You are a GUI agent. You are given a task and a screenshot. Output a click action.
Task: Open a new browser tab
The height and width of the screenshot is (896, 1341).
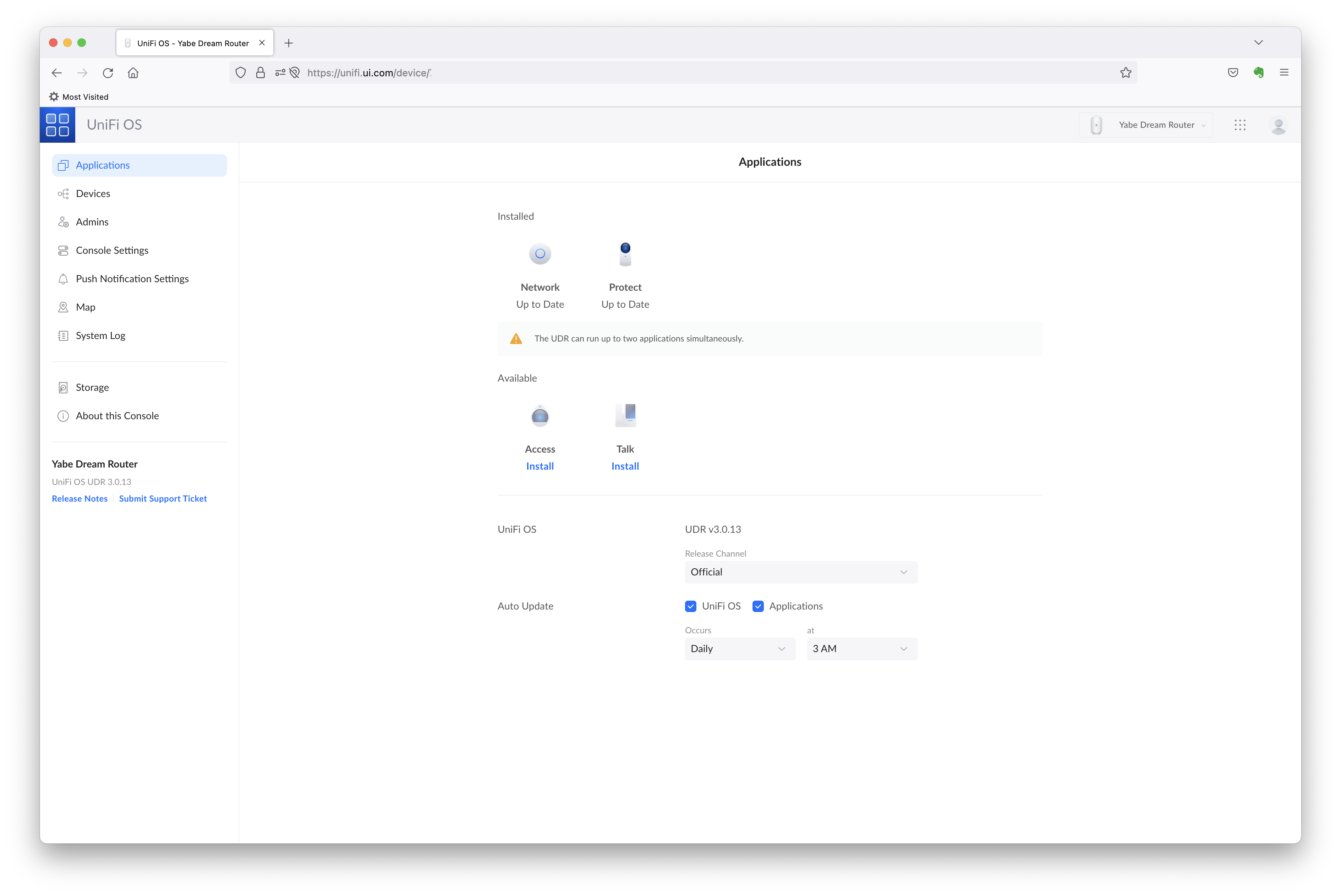(x=289, y=43)
